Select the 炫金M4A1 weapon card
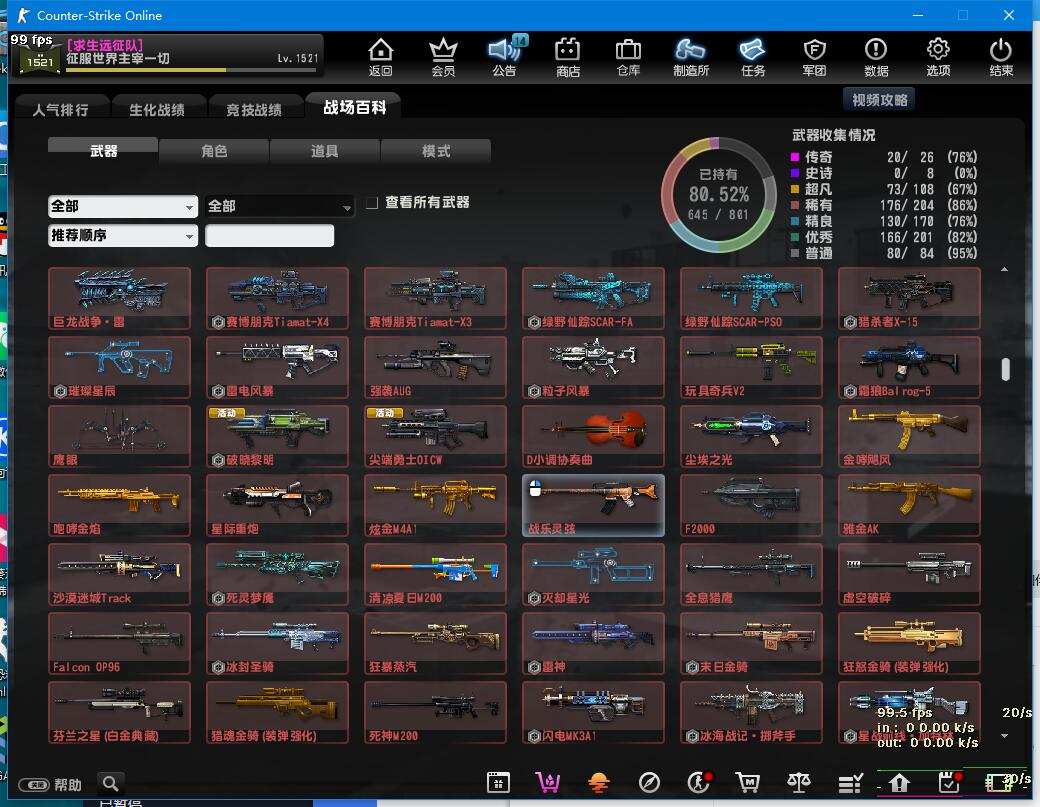Screen dimensions: 1040x807 (x=435, y=505)
